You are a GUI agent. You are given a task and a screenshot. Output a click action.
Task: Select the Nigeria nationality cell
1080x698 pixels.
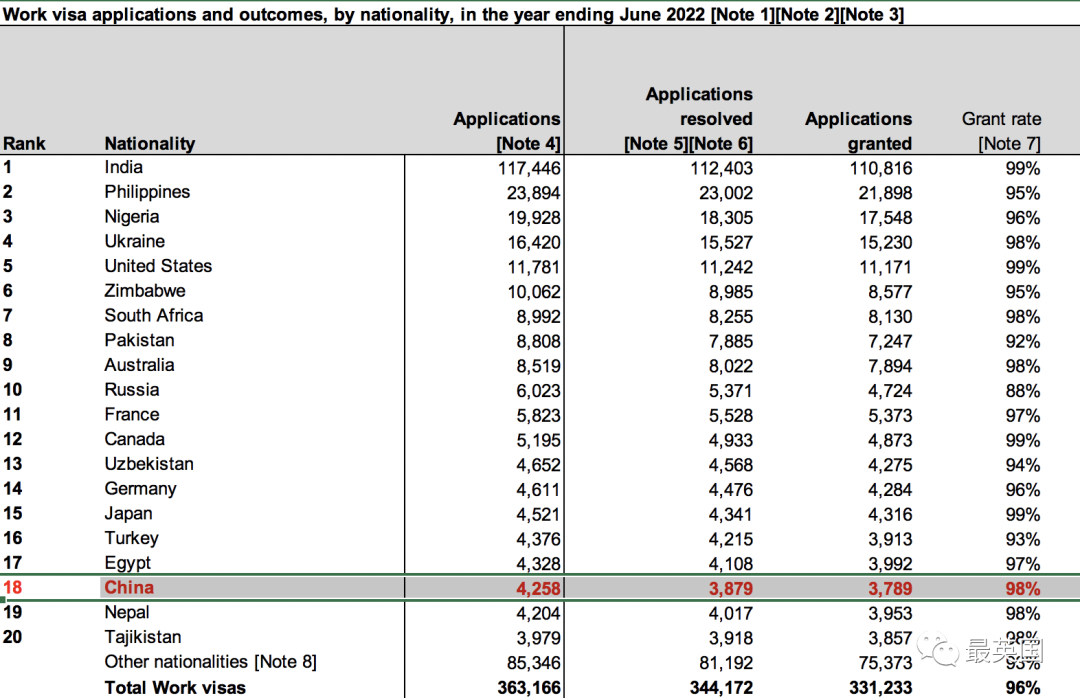(132, 217)
